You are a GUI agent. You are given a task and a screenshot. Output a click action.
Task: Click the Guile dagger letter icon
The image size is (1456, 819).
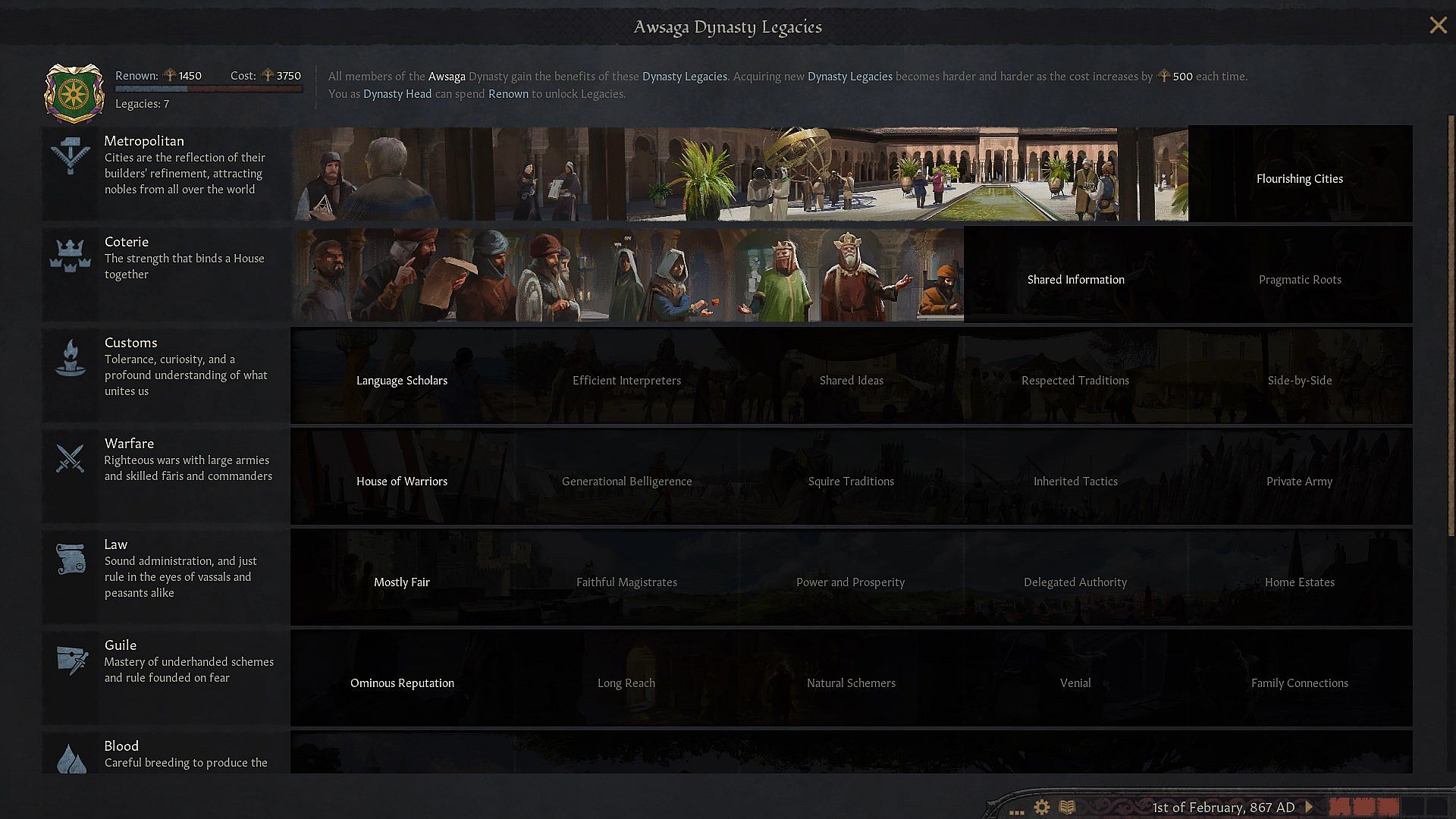click(71, 660)
